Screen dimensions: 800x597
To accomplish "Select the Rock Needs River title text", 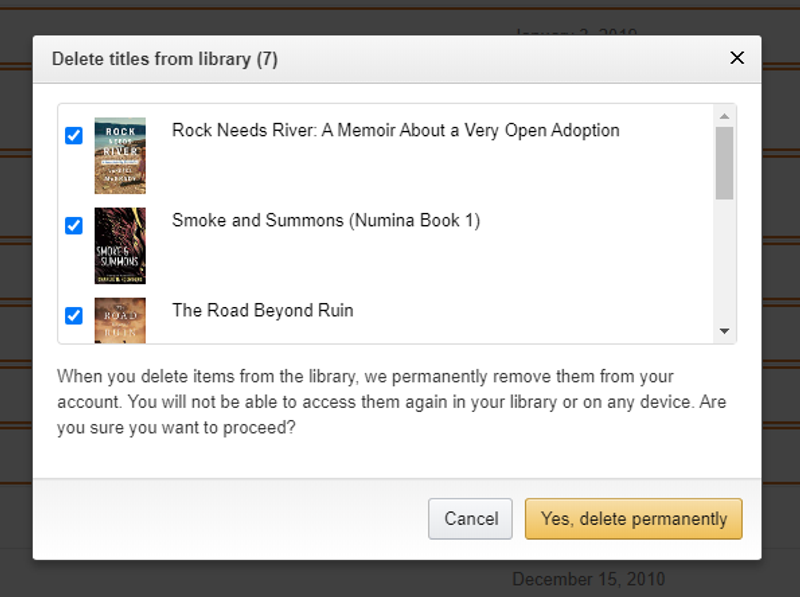I will pyautogui.click(x=395, y=130).
